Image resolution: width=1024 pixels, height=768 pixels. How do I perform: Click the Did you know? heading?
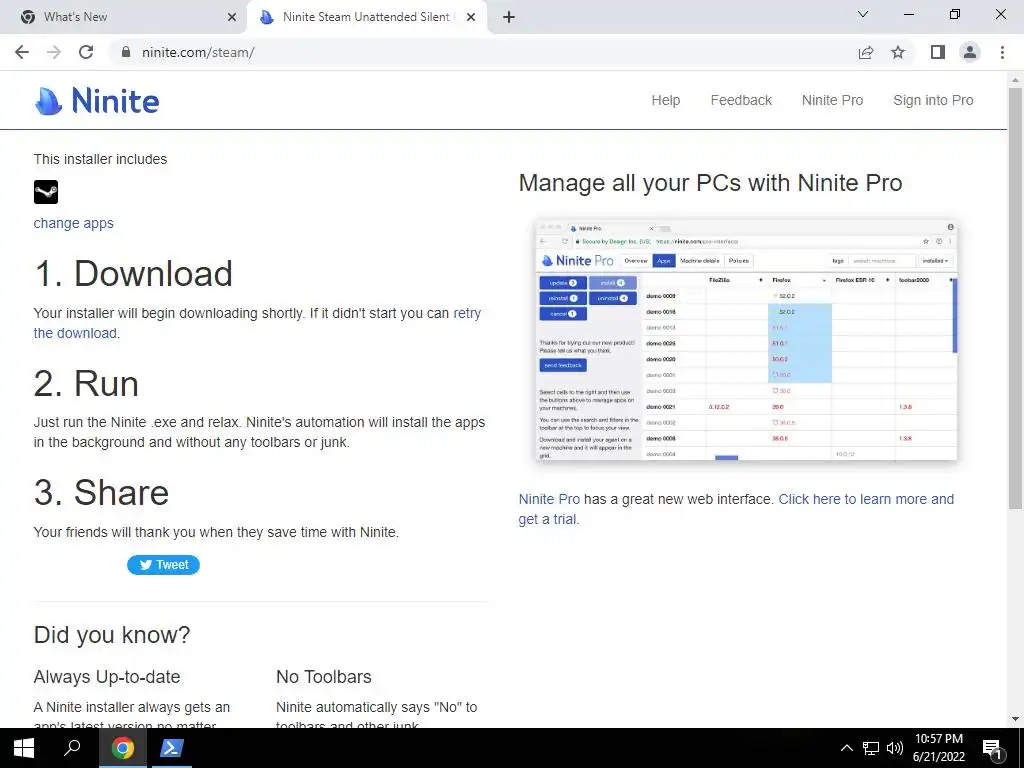pos(112,635)
